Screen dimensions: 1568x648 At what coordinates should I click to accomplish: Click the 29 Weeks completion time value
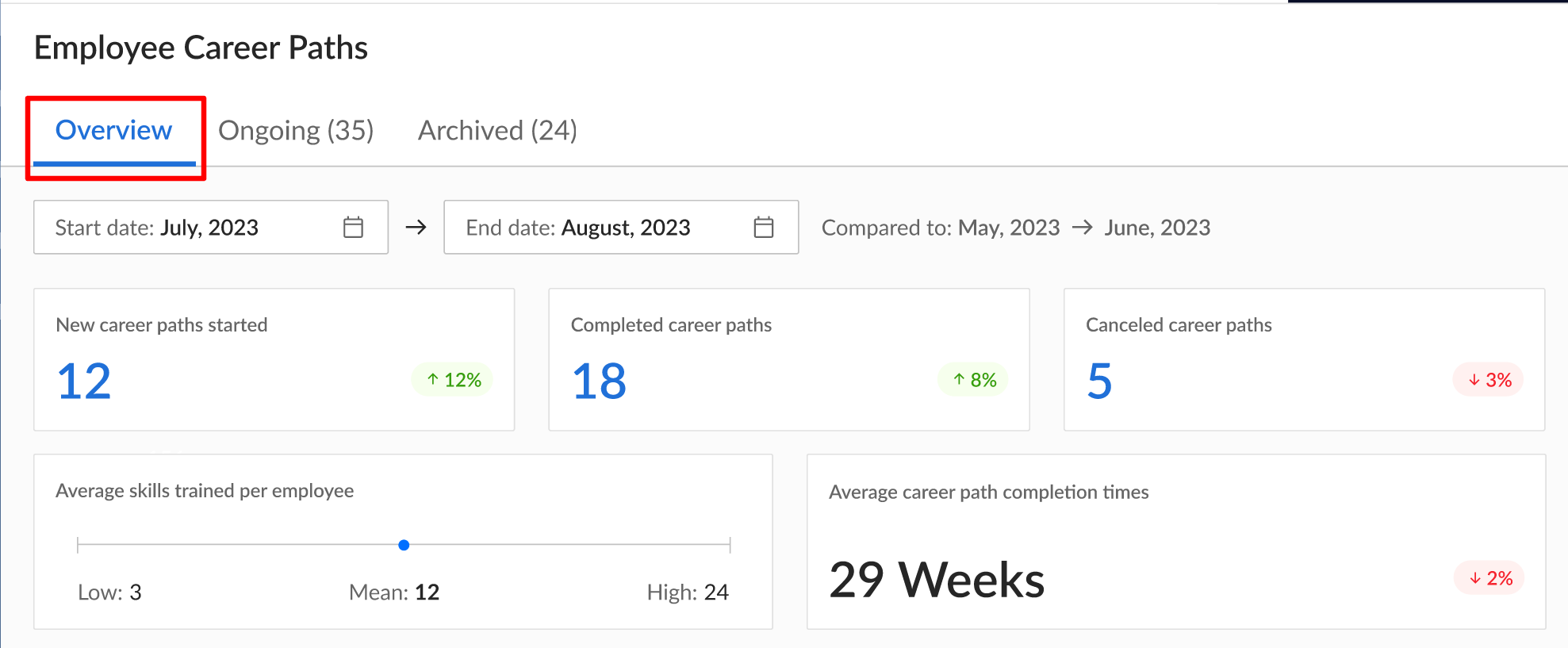point(937,580)
